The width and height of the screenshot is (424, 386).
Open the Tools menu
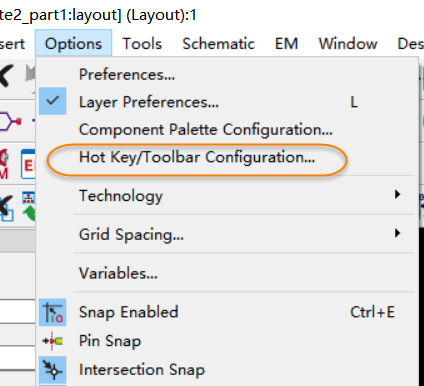[x=142, y=43]
